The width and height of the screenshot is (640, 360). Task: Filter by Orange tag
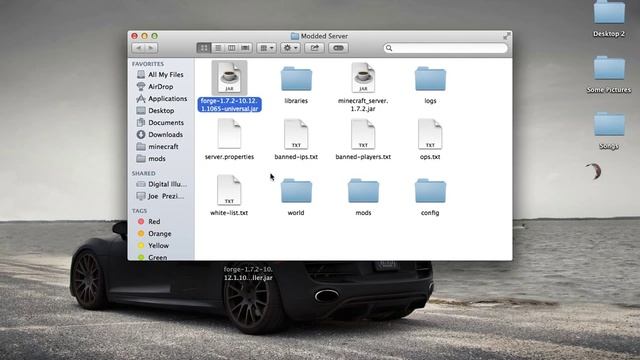tap(161, 233)
